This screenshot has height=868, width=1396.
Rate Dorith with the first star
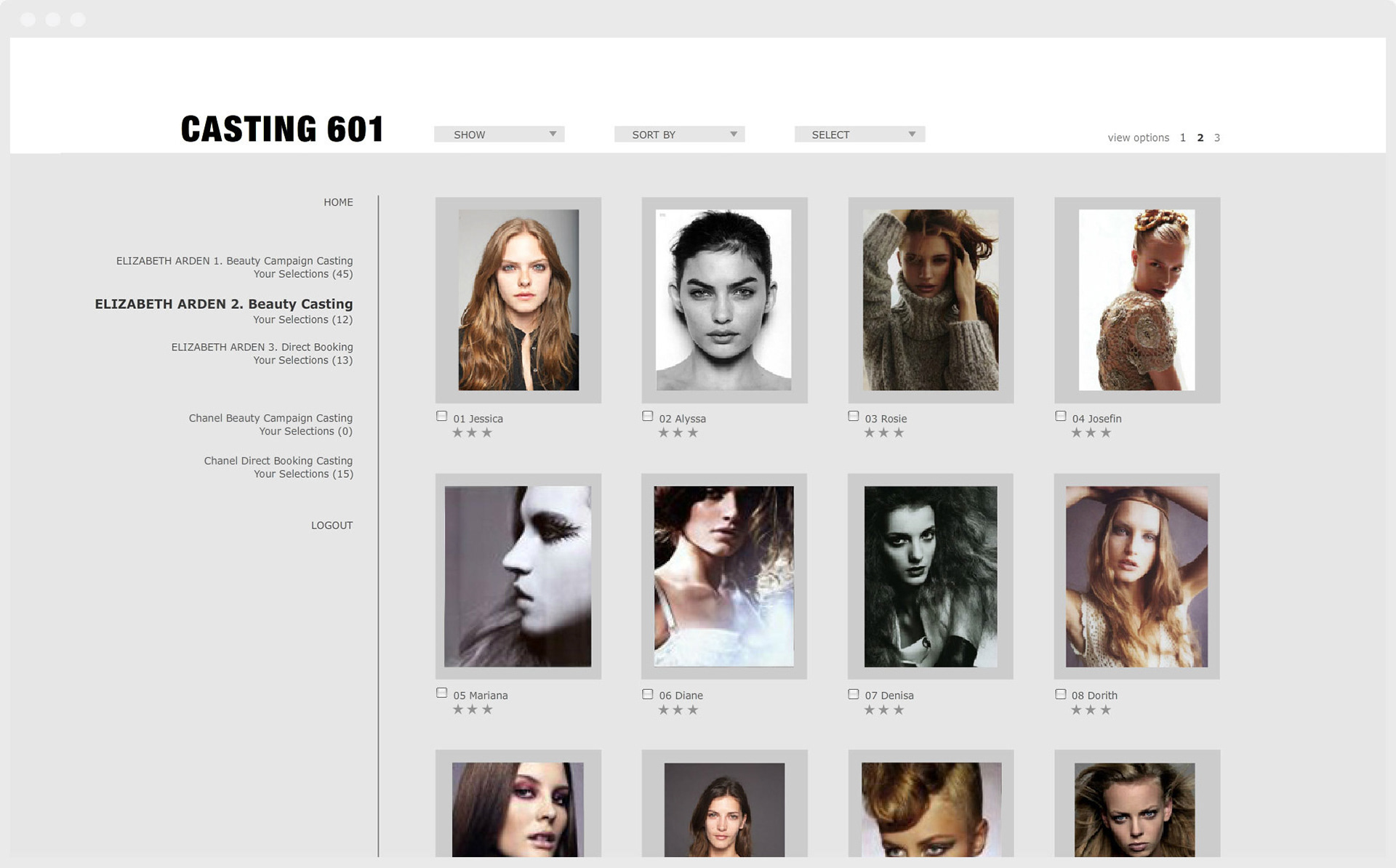(x=1076, y=710)
